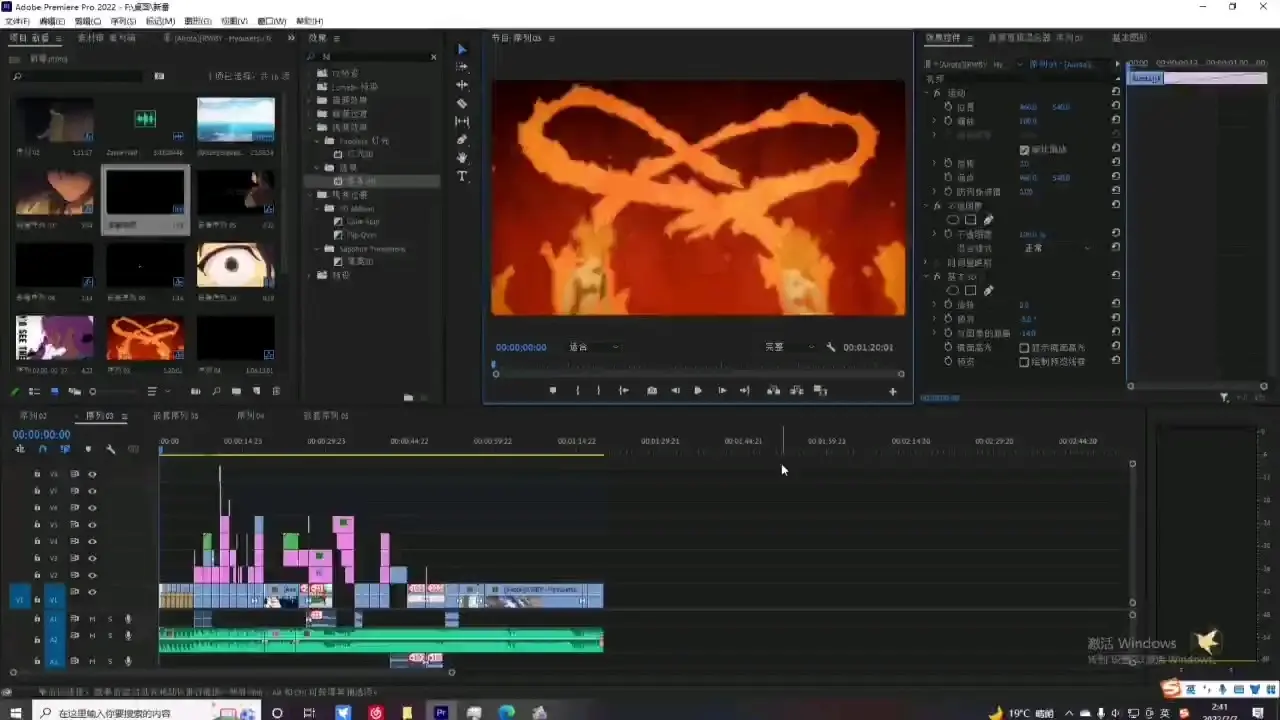Screen dimensions: 1280x720
Task: Select the Pen tool in the toolbar
Action: [462, 139]
